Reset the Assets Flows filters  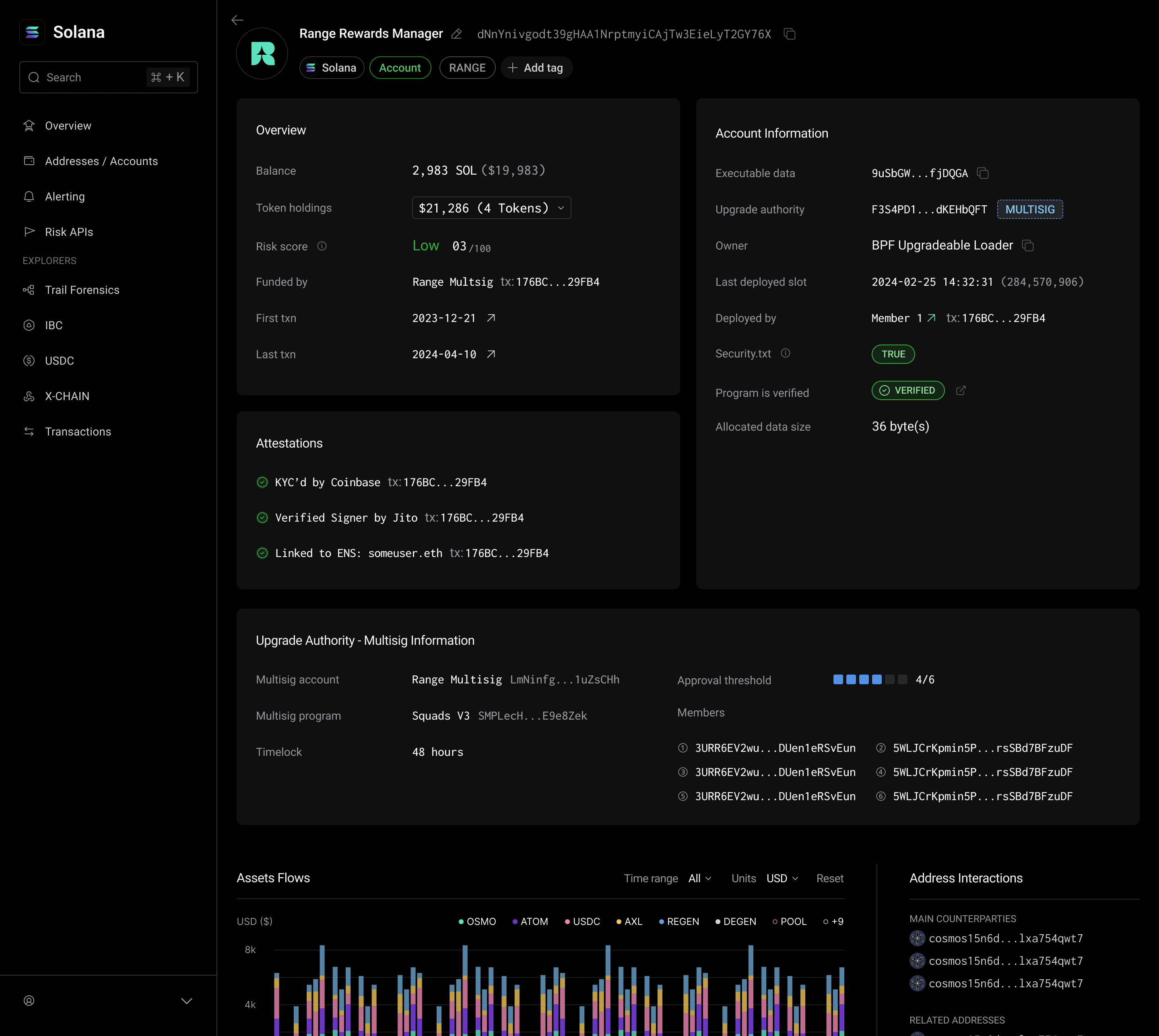pos(829,878)
